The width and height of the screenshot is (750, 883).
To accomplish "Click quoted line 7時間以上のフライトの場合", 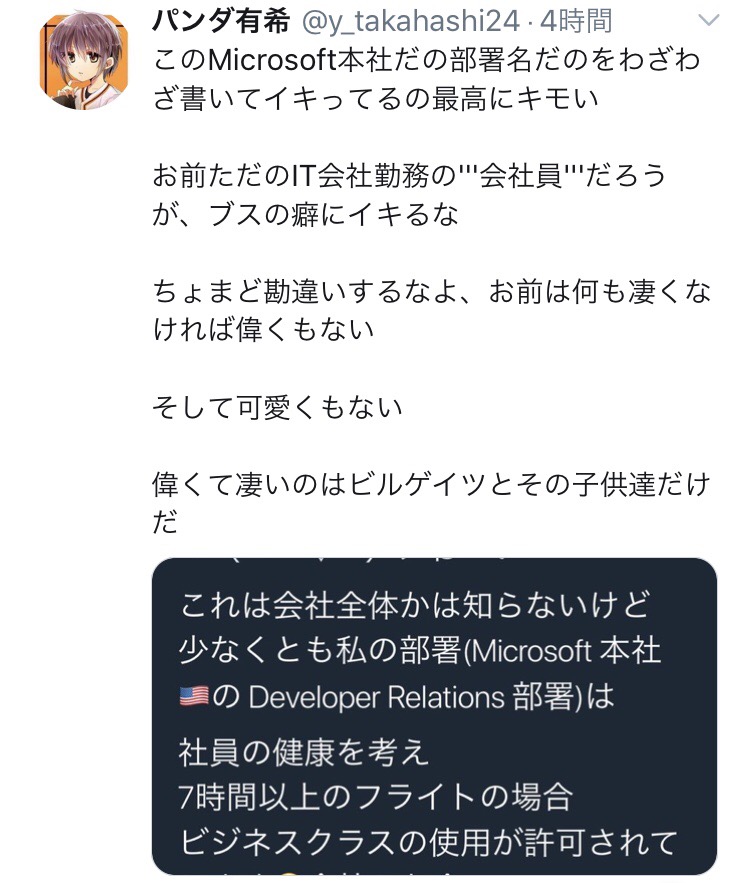I will point(375,796).
